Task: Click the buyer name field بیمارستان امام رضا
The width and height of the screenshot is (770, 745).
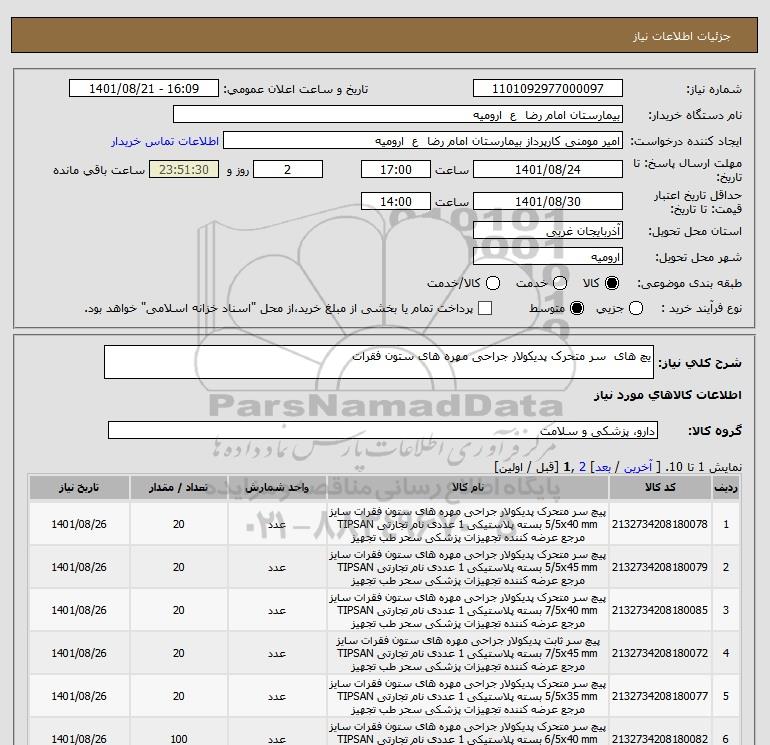Action: tap(398, 114)
